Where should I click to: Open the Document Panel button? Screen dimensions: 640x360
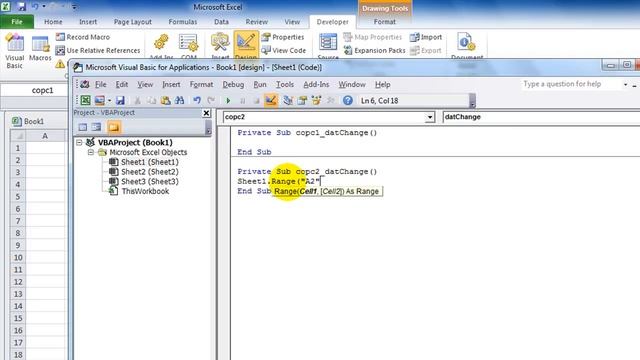[x=467, y=46]
